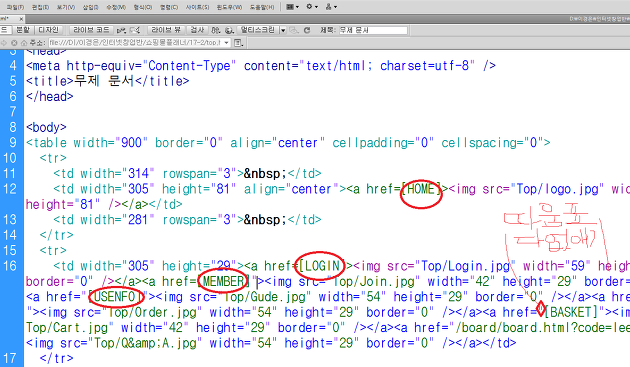Click line number 12 in the gutter
630x367 pixels.
point(10,189)
